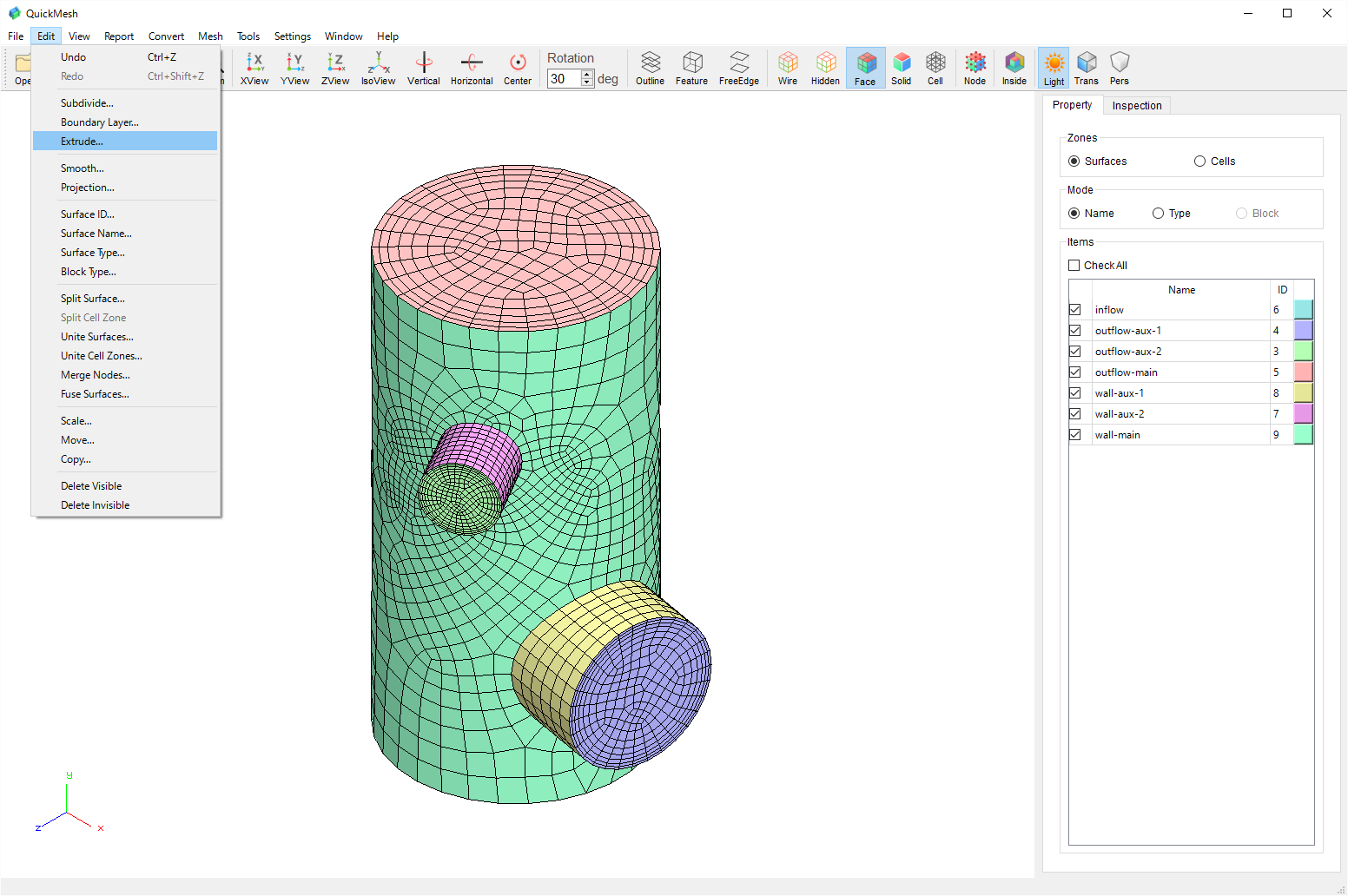Screen dimensions: 1348x896
Task: Select the Surfaces zone radio button
Action: tap(1074, 161)
